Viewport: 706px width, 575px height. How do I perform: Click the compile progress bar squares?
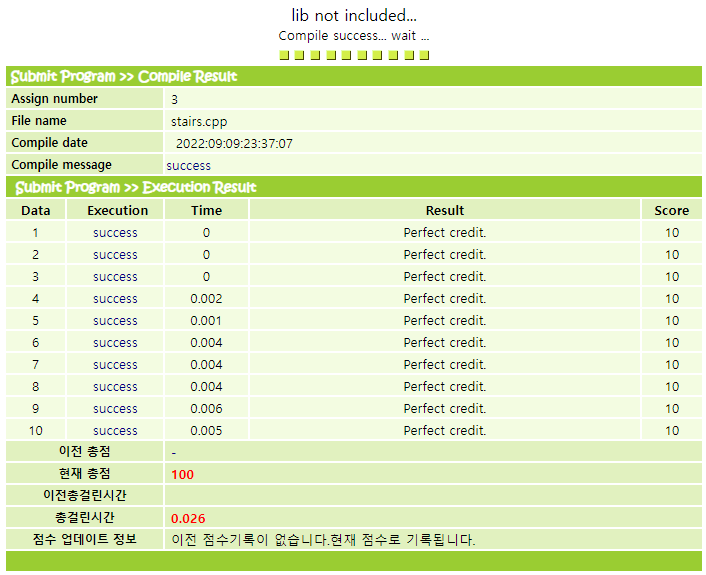tap(354, 55)
